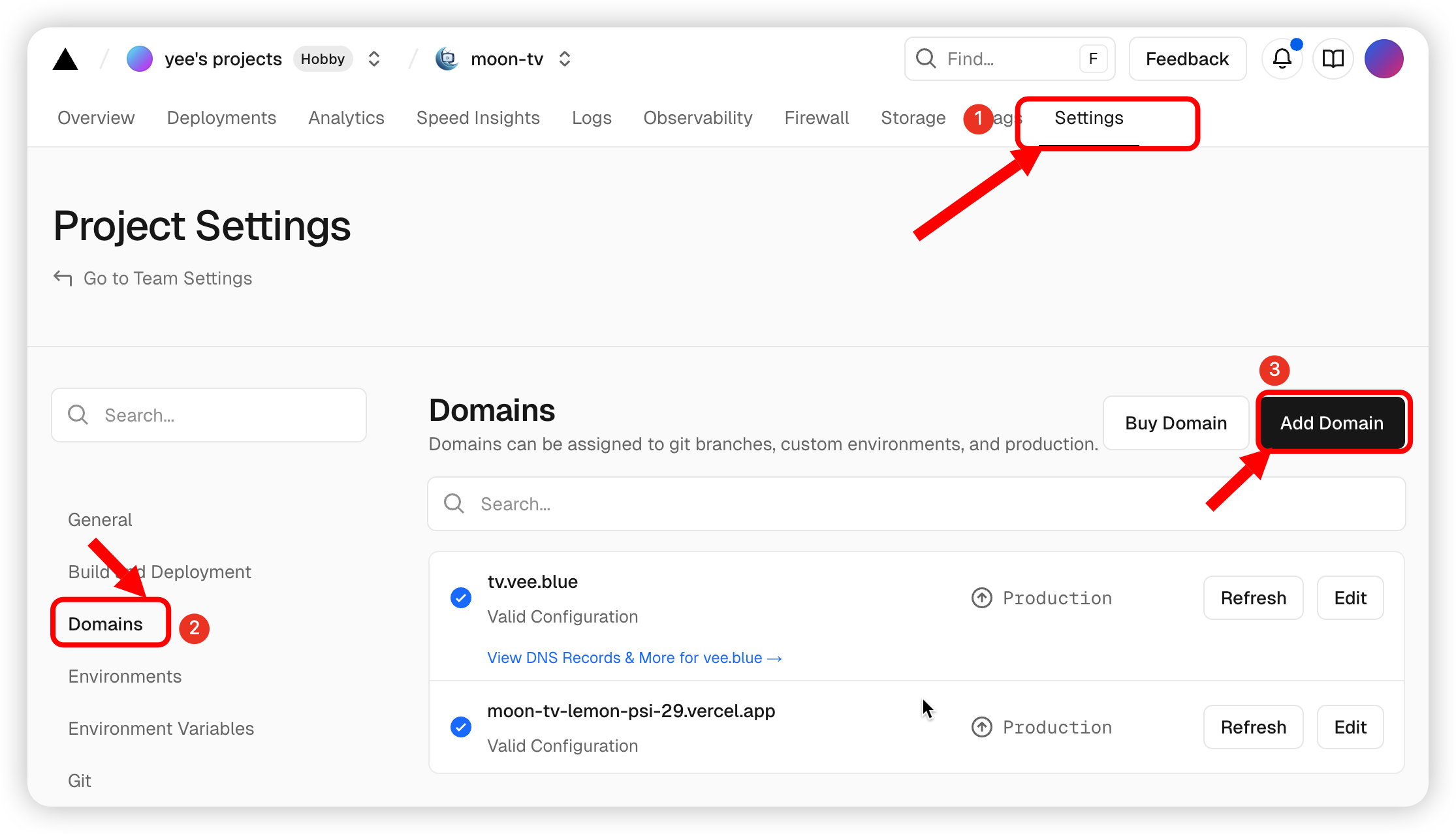Click tv.vee.blue blue checkmark status icon

461,598
